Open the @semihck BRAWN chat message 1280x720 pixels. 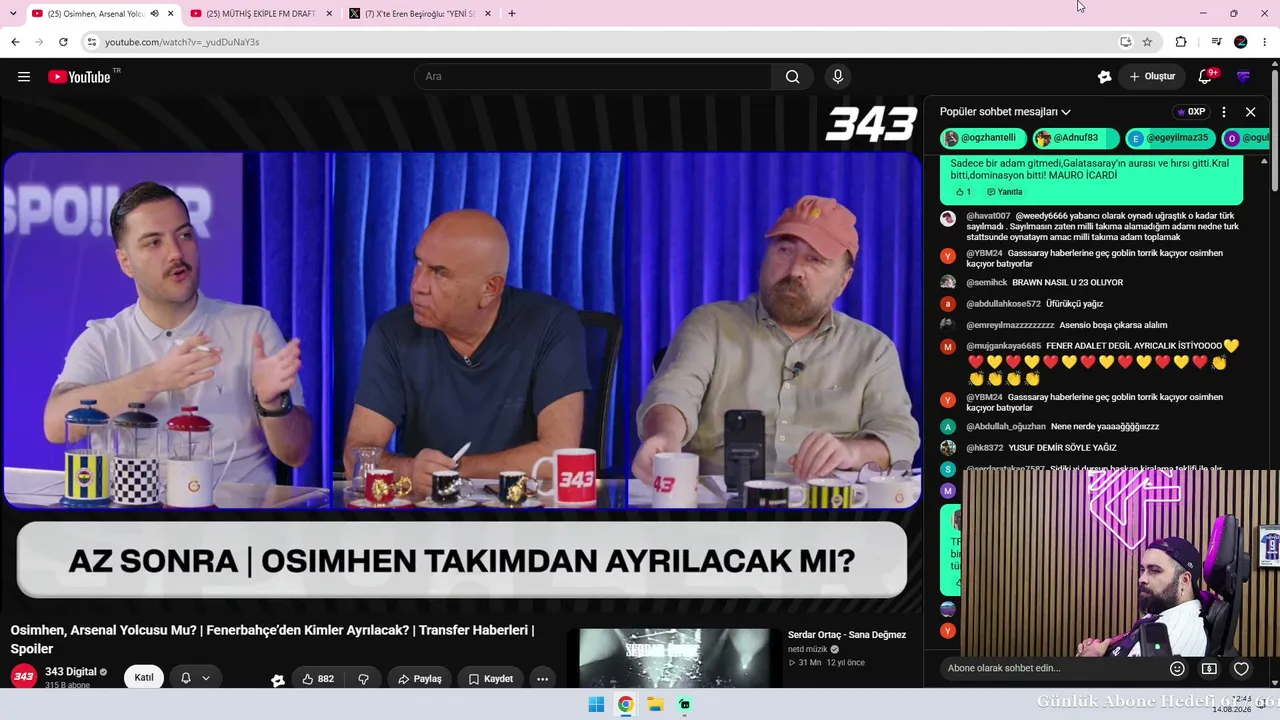(1044, 283)
